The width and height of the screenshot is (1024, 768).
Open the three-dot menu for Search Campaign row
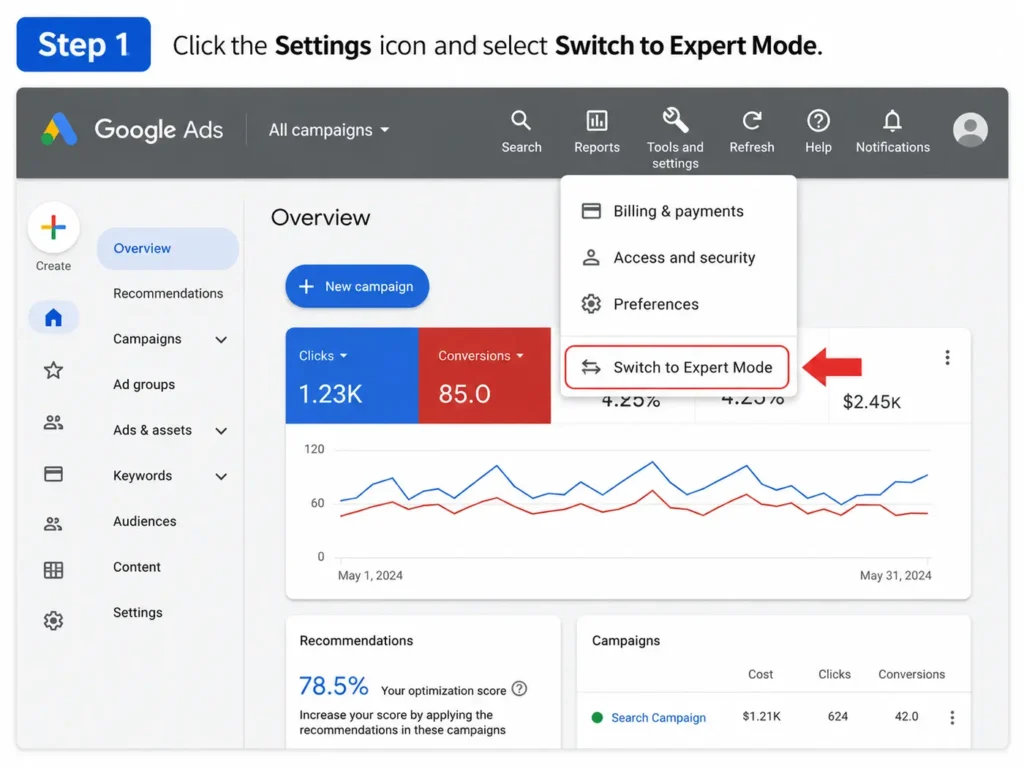tap(952, 718)
